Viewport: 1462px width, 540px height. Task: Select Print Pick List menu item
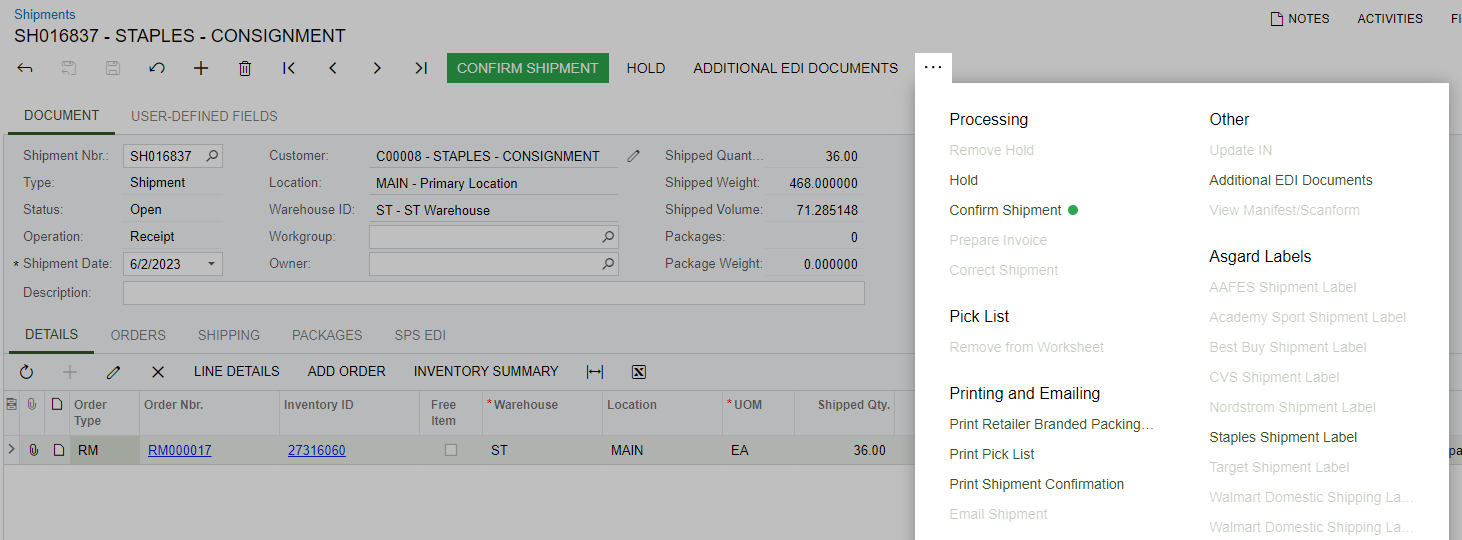992,455
